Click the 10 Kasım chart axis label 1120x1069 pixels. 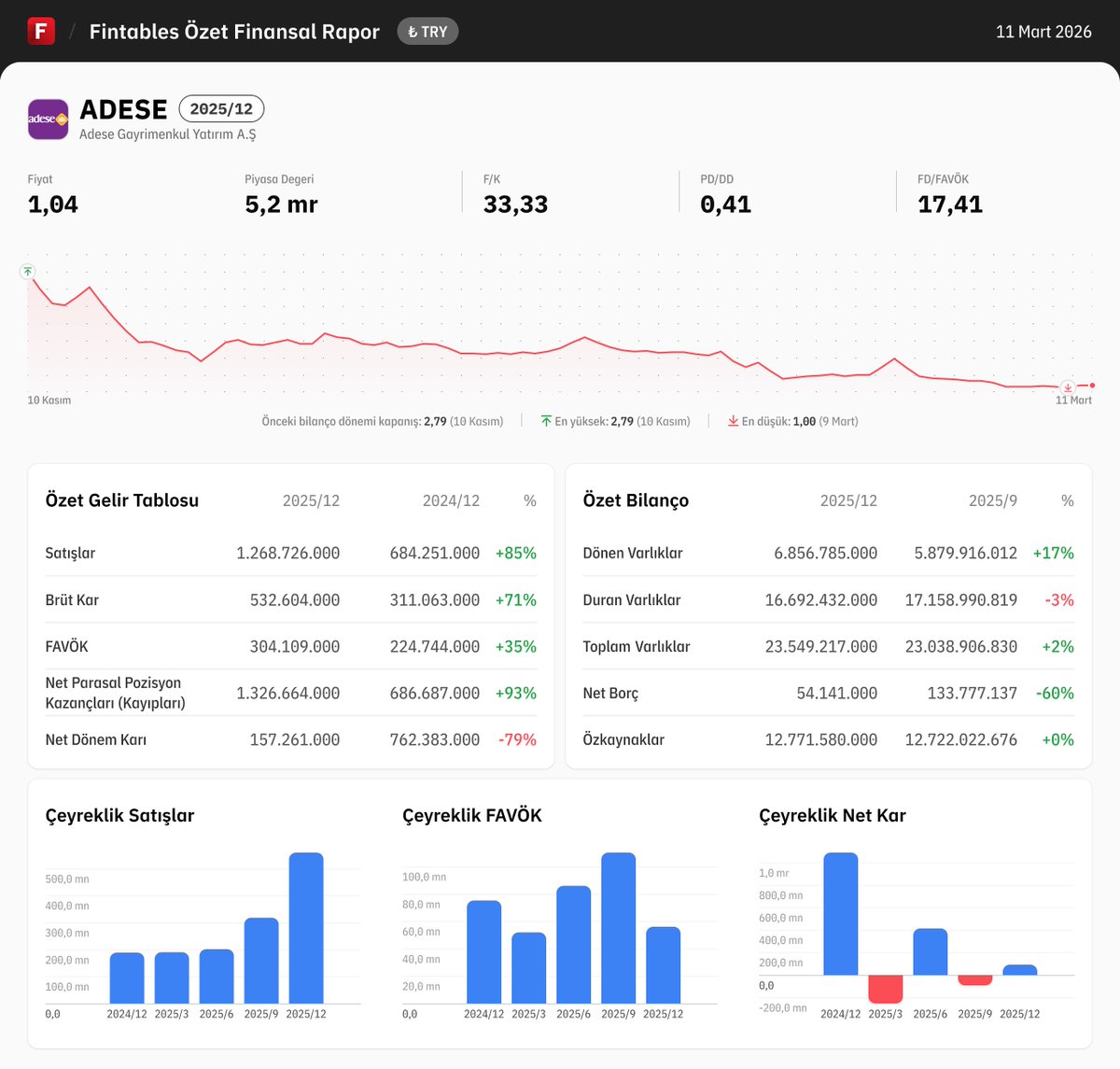49,401
